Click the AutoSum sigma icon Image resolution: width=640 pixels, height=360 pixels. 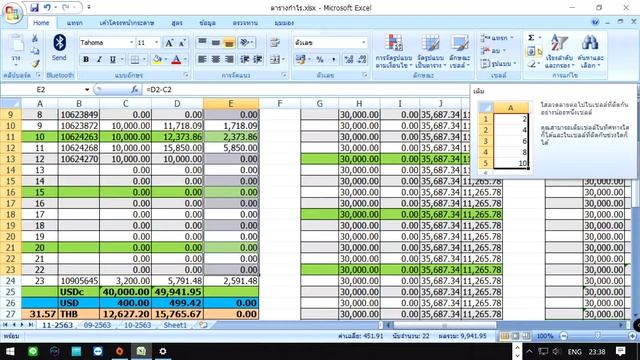point(531,38)
